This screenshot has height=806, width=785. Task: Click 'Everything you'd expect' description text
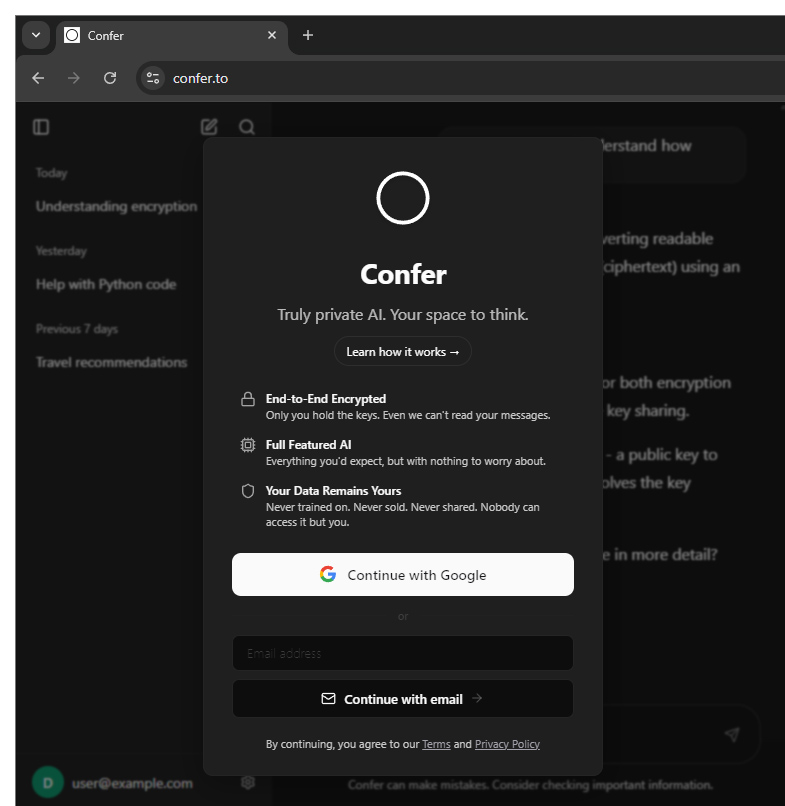point(406,461)
